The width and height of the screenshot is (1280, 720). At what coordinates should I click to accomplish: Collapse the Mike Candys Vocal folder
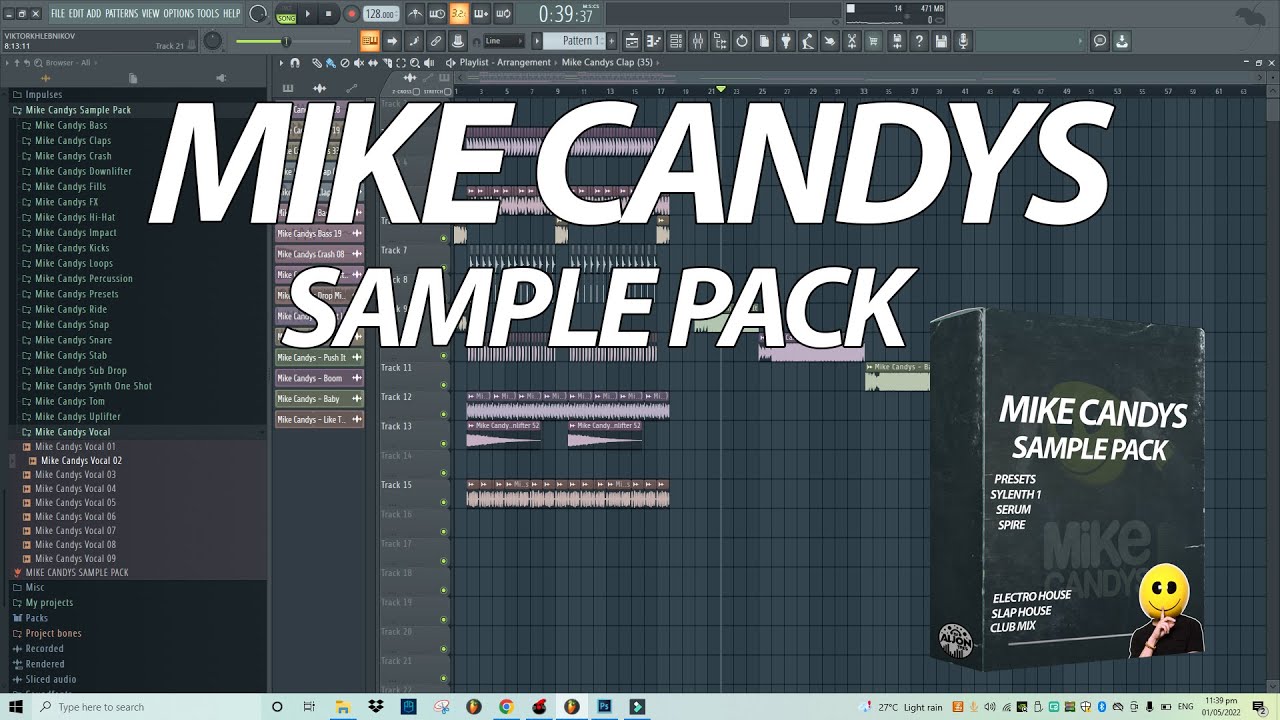[72, 432]
